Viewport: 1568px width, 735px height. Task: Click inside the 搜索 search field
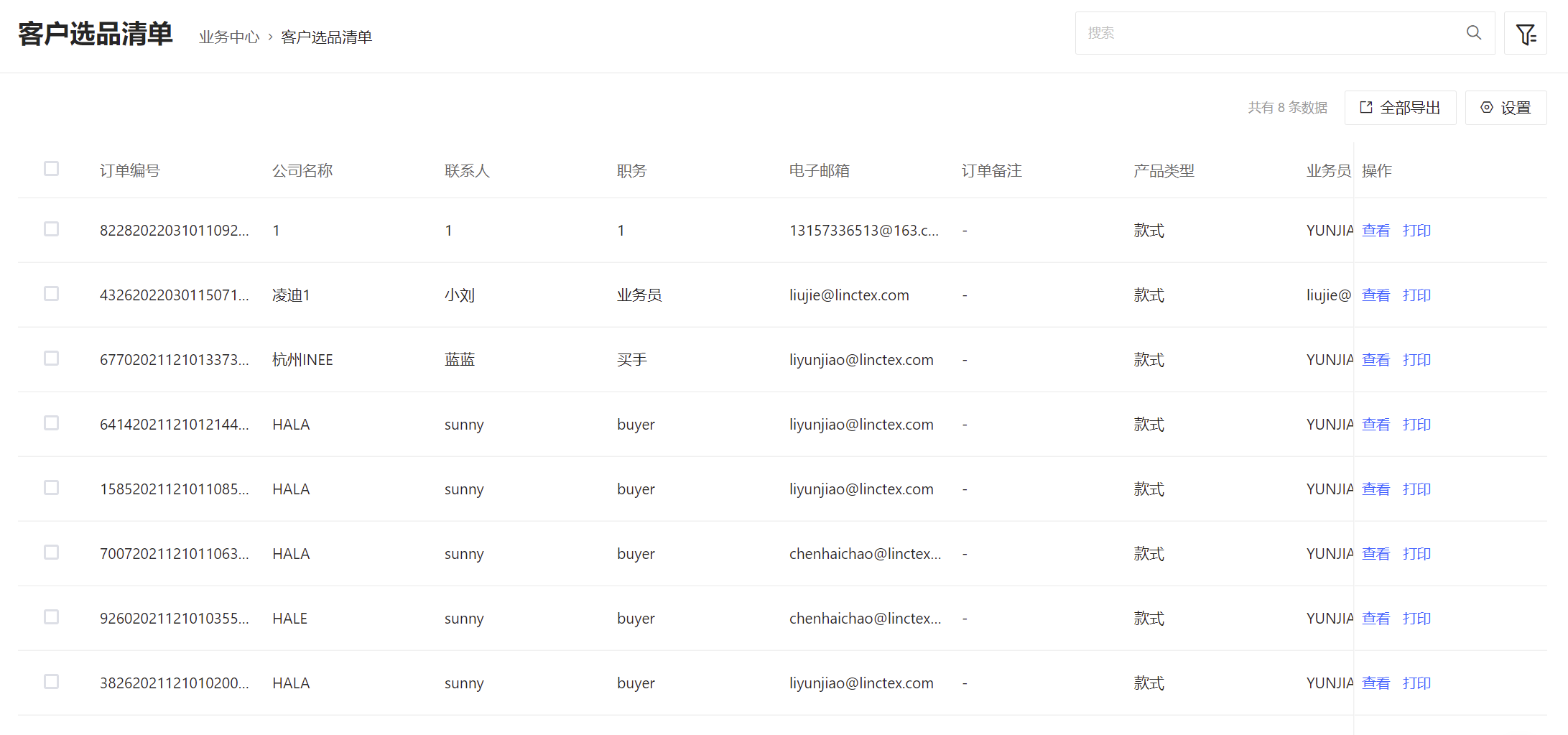(x=1264, y=33)
